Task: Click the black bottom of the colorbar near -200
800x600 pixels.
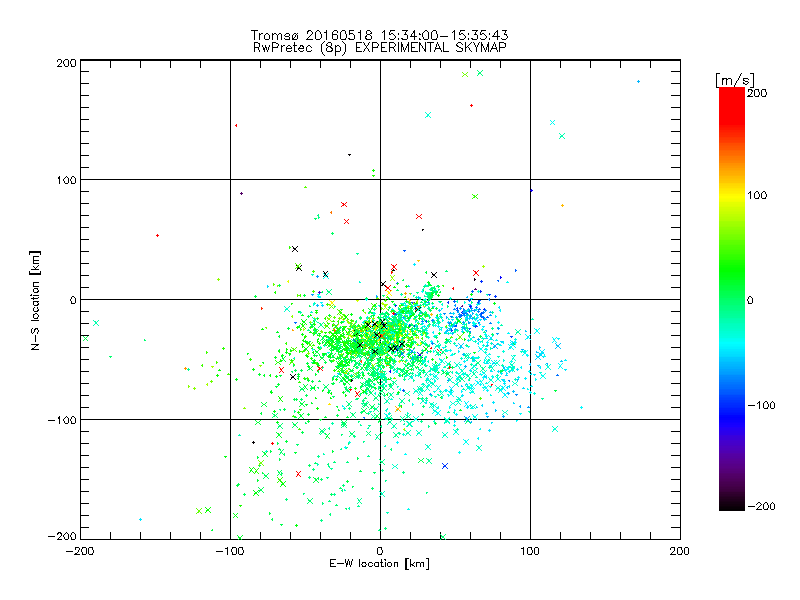Action: coord(732,504)
